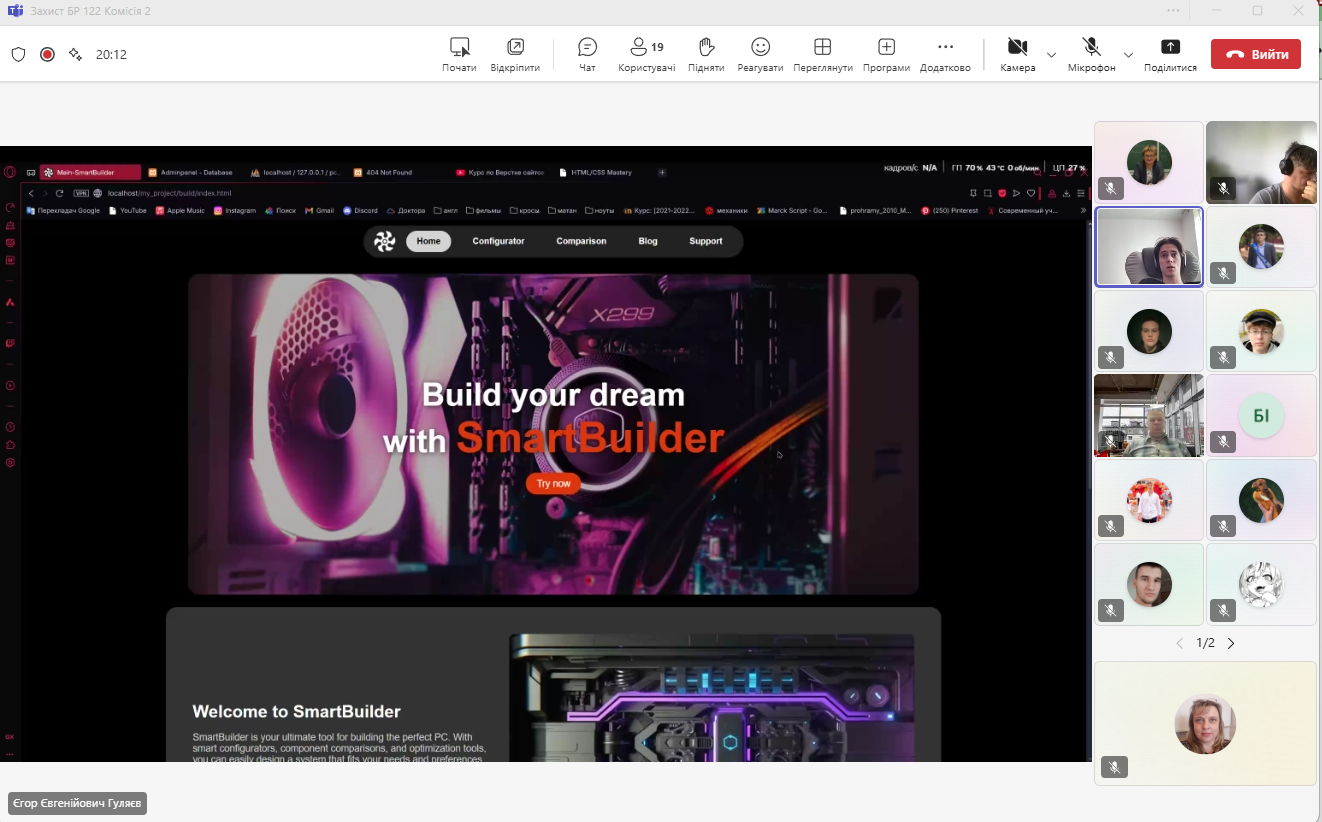Show the participants list (Користувачі)

pos(646,54)
